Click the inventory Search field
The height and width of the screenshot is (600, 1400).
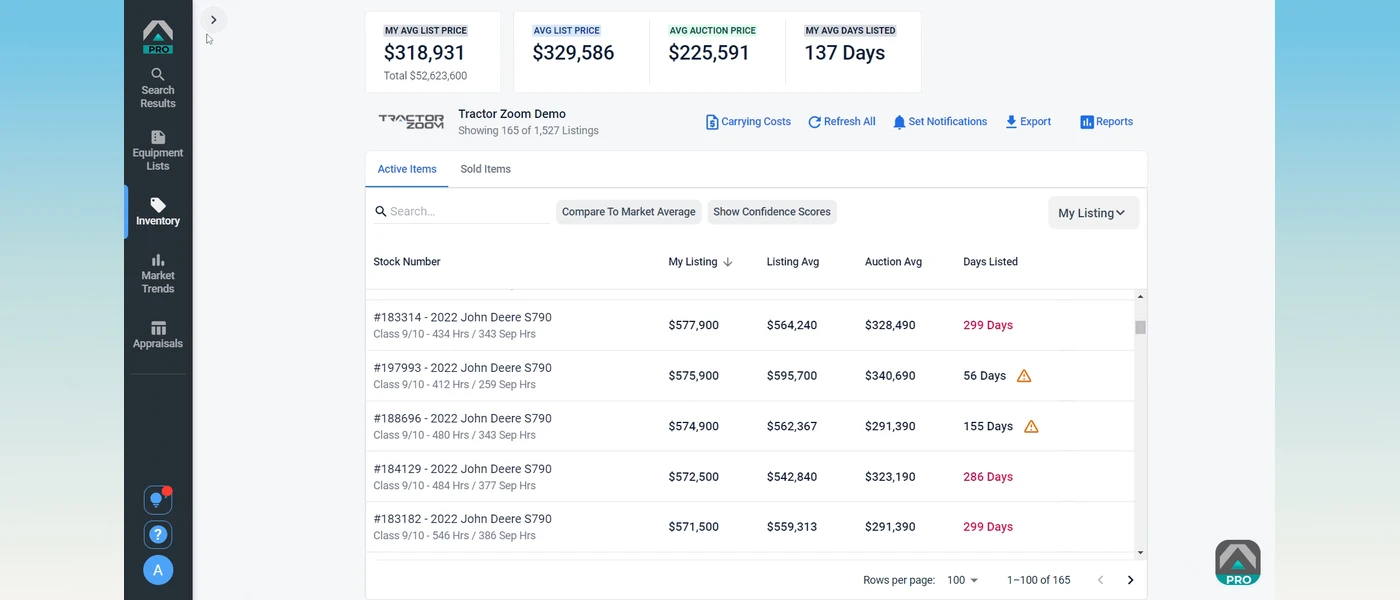465,211
